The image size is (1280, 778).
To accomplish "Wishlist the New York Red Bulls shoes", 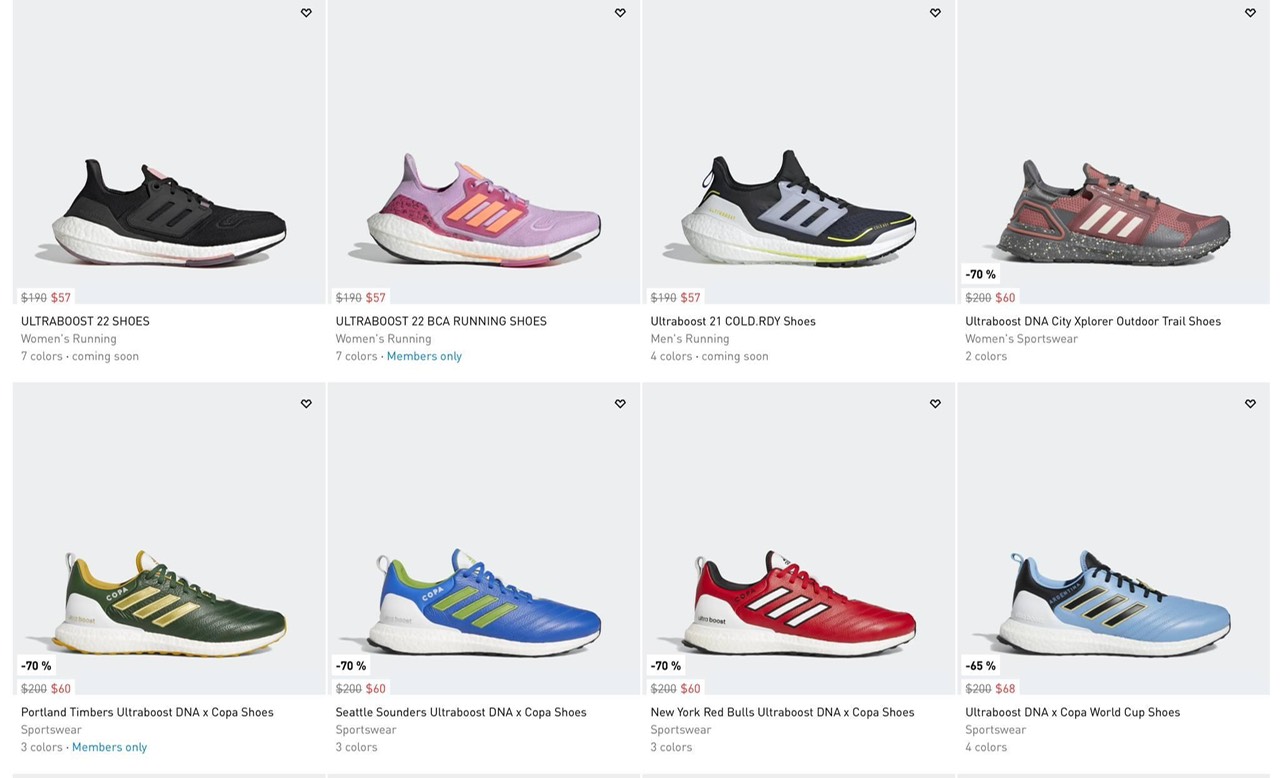I will (x=935, y=404).
